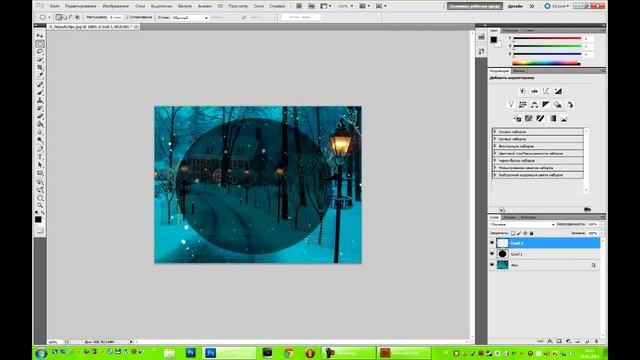The image size is (640, 360).
Task: Add a Hue/Saturation adjustment from the icon grid
Action: [x=523, y=105]
